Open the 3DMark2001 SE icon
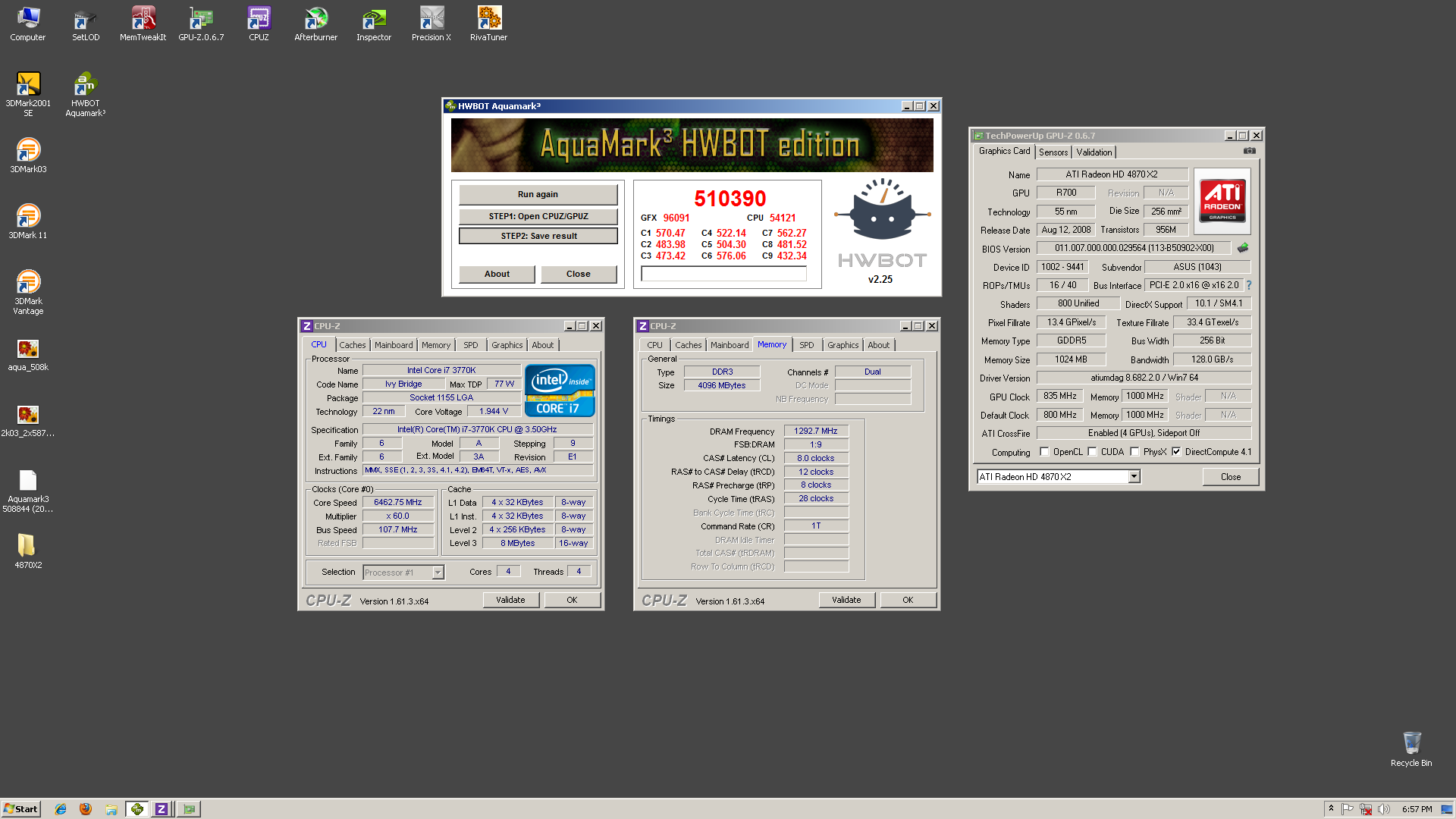This screenshot has height=819, width=1456. [28, 94]
